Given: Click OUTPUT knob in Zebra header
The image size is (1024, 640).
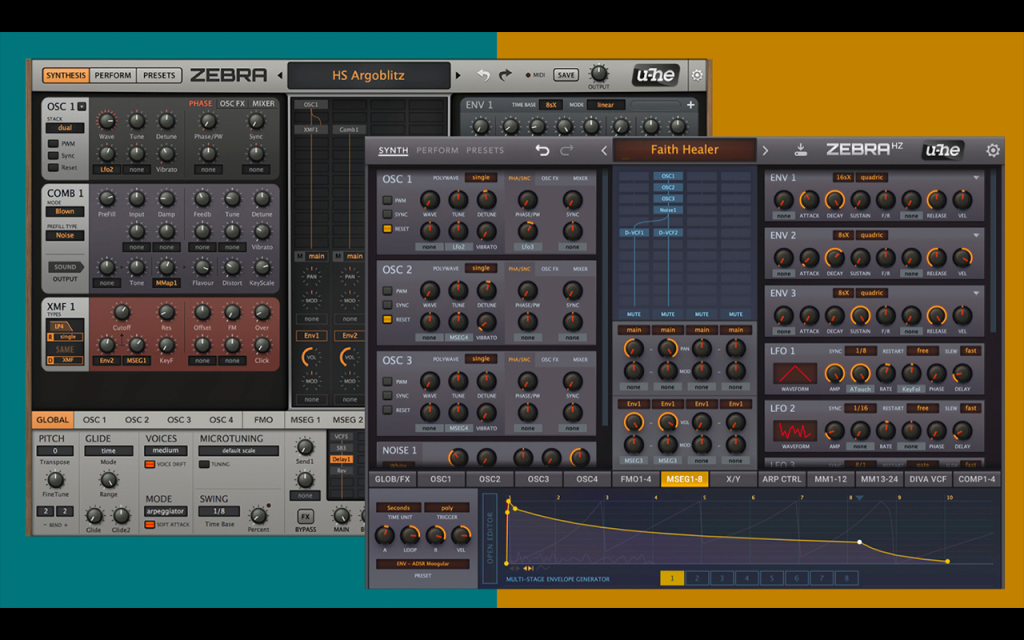Looking at the screenshot, I should coord(598,73).
